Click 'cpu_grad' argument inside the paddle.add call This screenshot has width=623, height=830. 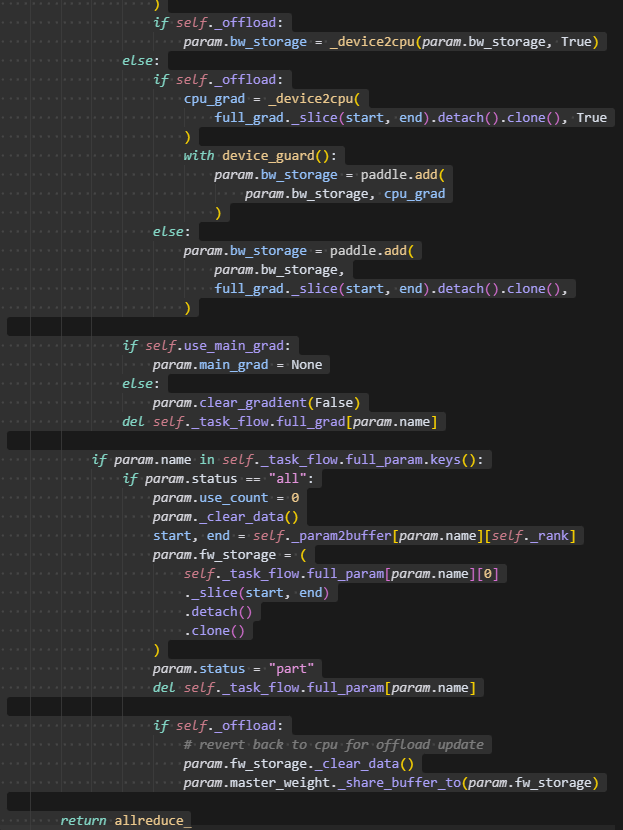tap(414, 194)
